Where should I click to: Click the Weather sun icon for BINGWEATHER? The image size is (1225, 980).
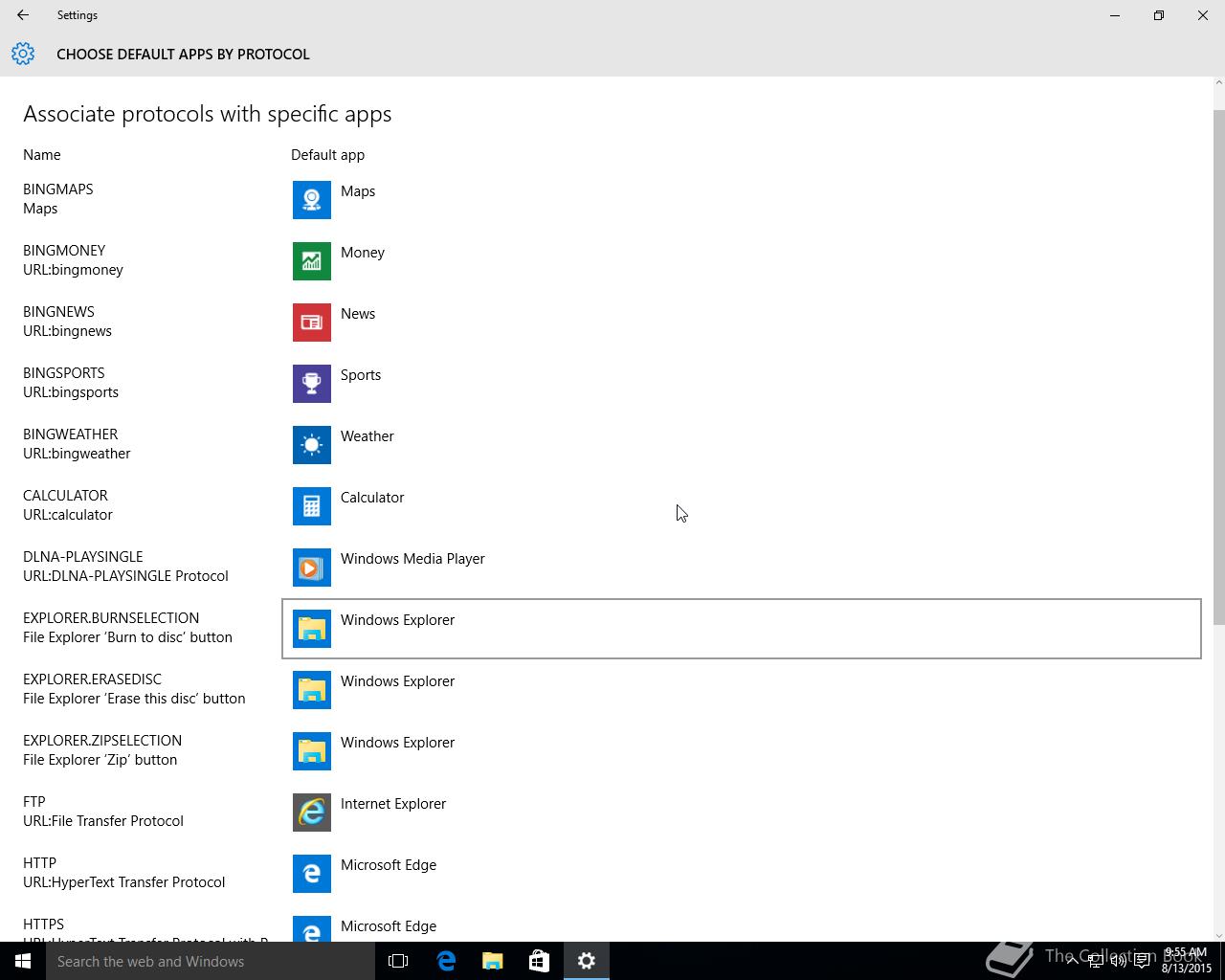[312, 445]
